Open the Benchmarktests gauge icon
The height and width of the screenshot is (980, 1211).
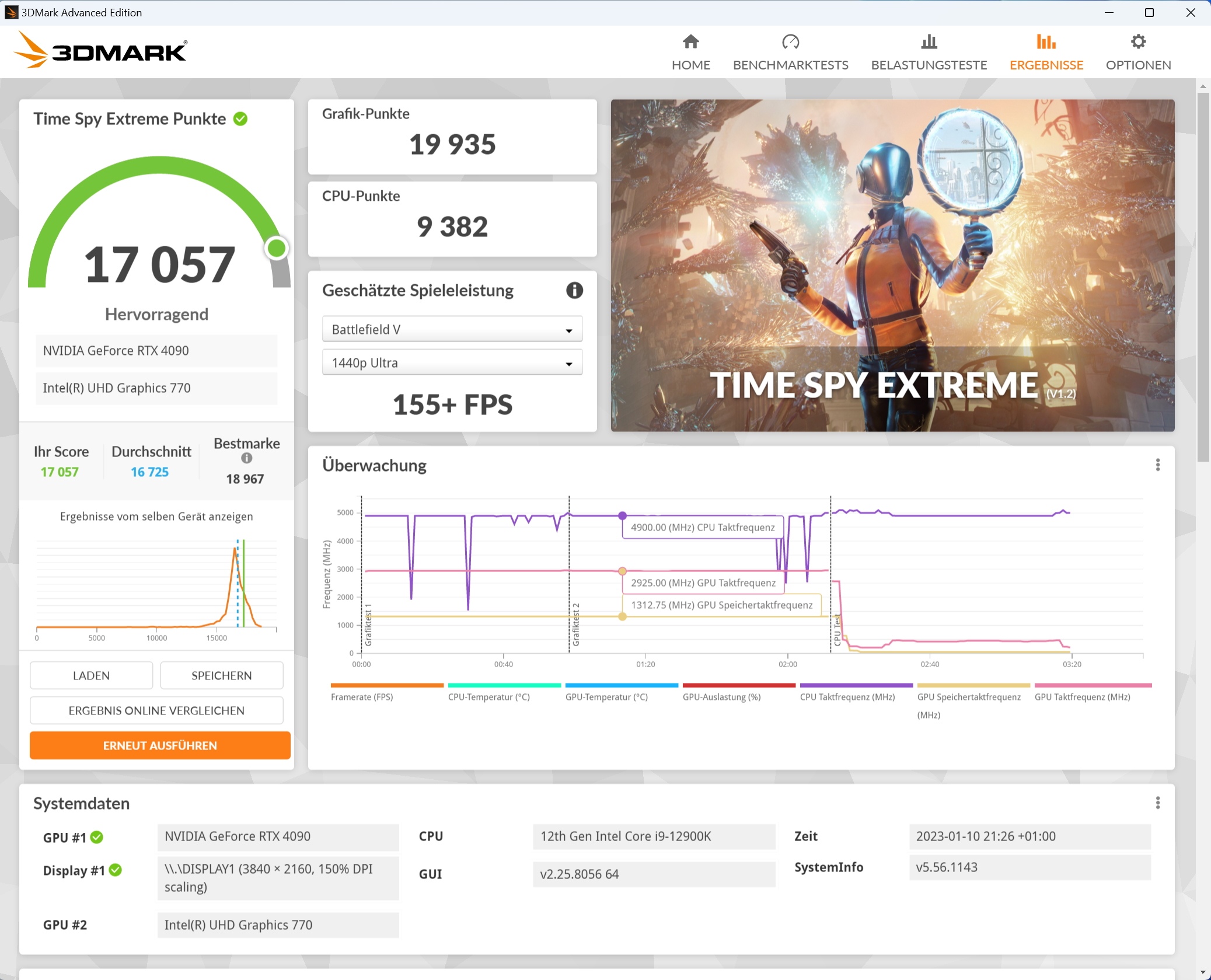pyautogui.click(x=790, y=42)
